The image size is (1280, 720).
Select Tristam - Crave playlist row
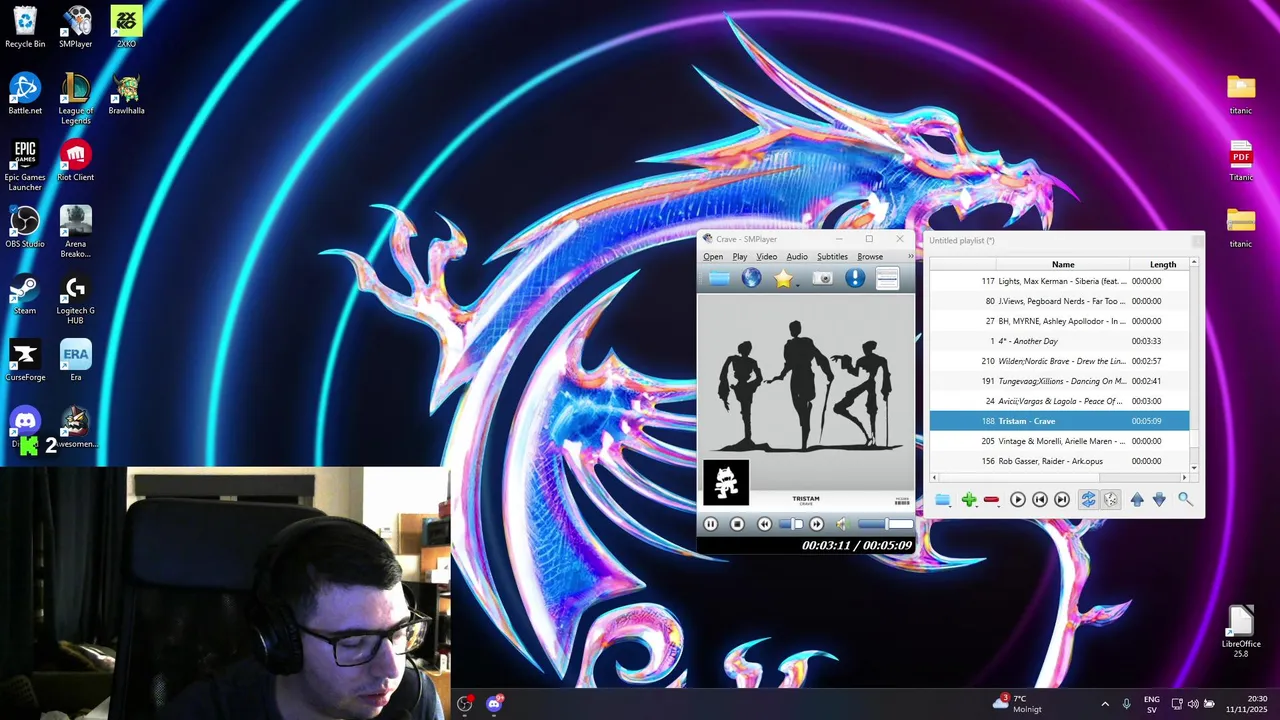point(1059,421)
